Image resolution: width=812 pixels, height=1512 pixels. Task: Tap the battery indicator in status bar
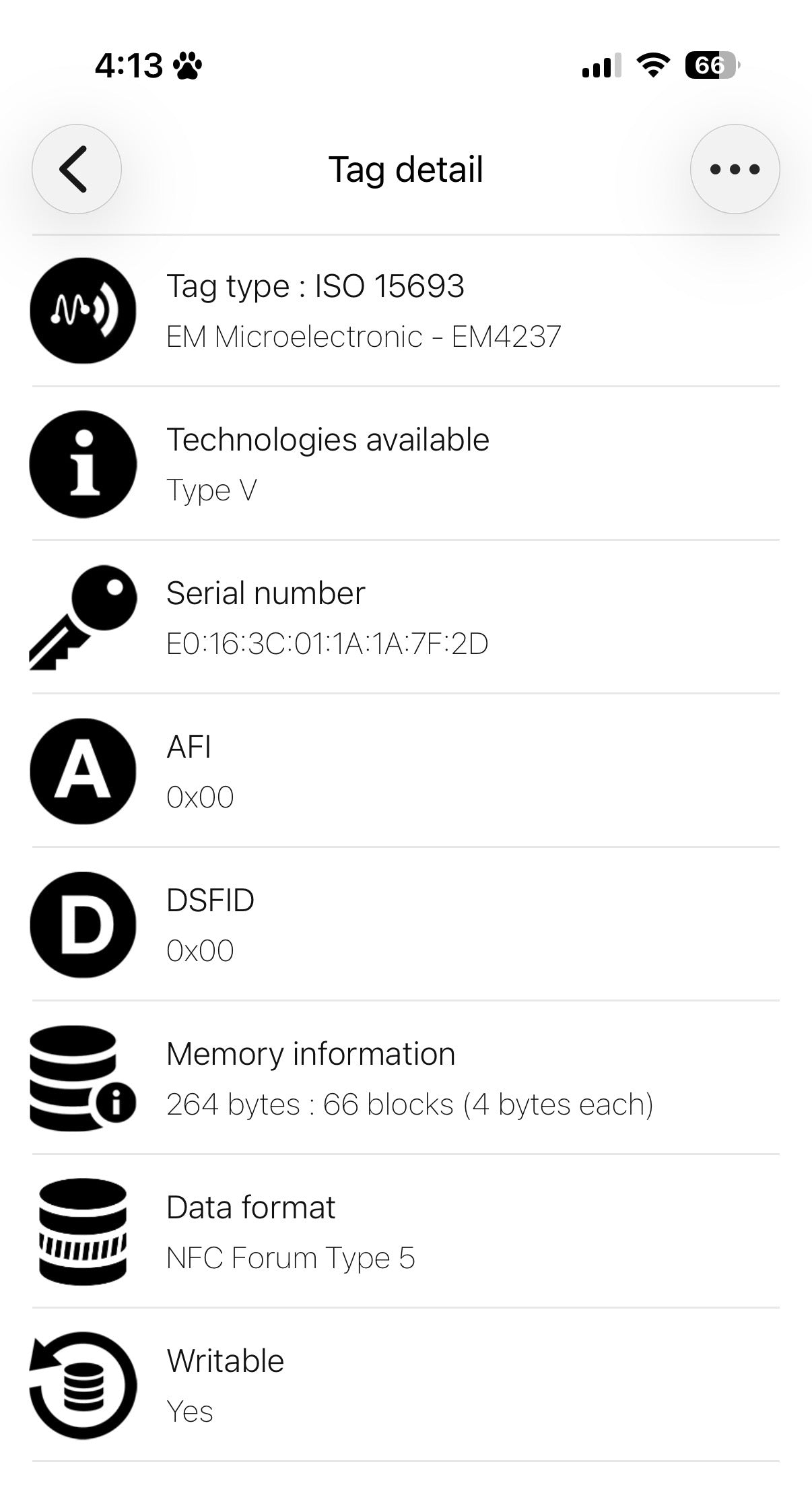pos(712,65)
